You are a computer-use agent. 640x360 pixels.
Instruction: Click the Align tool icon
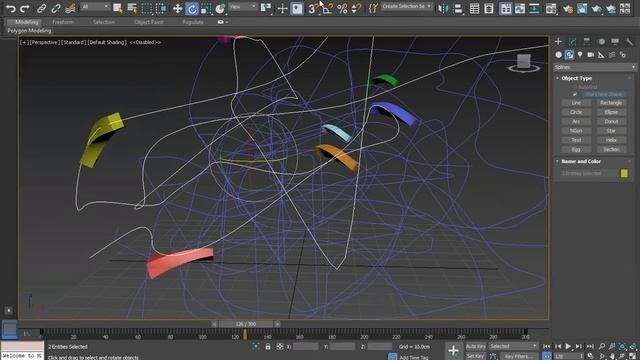pyautogui.click(x=458, y=8)
